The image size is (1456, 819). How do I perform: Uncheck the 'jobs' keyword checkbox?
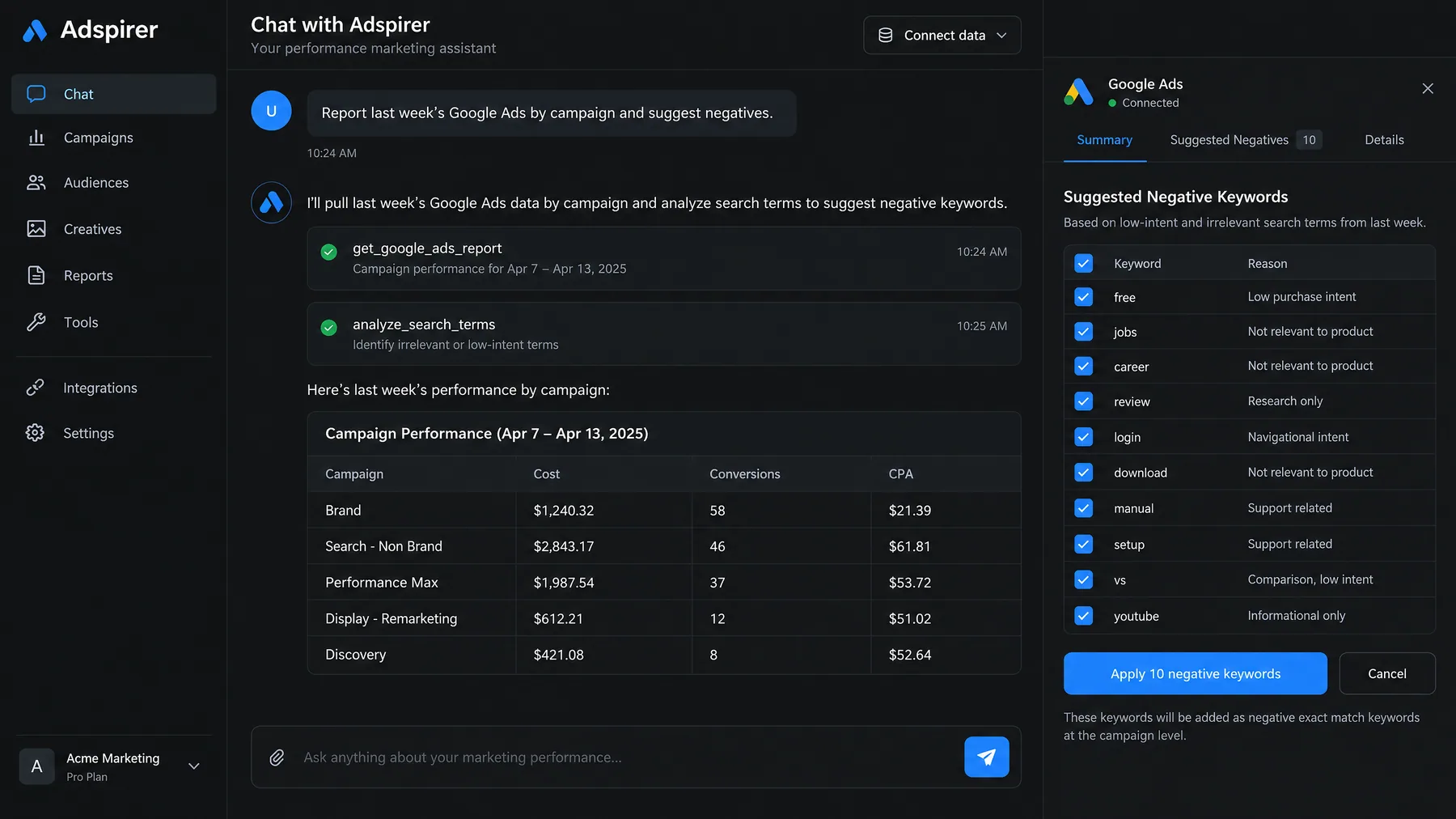coord(1083,332)
